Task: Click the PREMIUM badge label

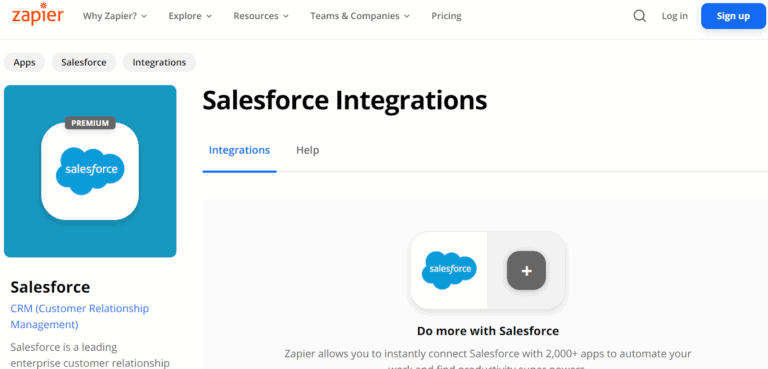Action: (x=90, y=123)
